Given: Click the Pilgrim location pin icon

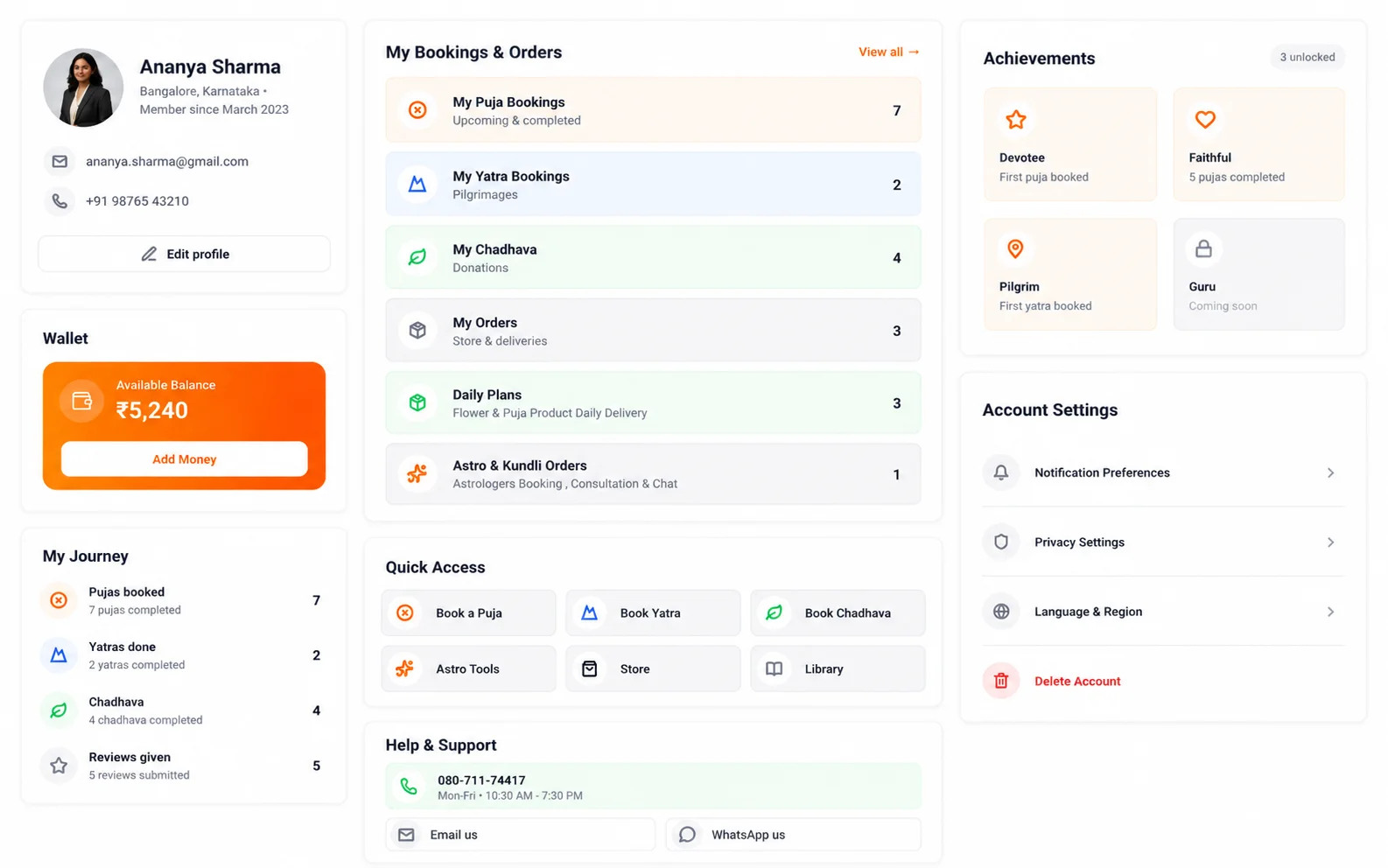Looking at the screenshot, I should point(1015,248).
